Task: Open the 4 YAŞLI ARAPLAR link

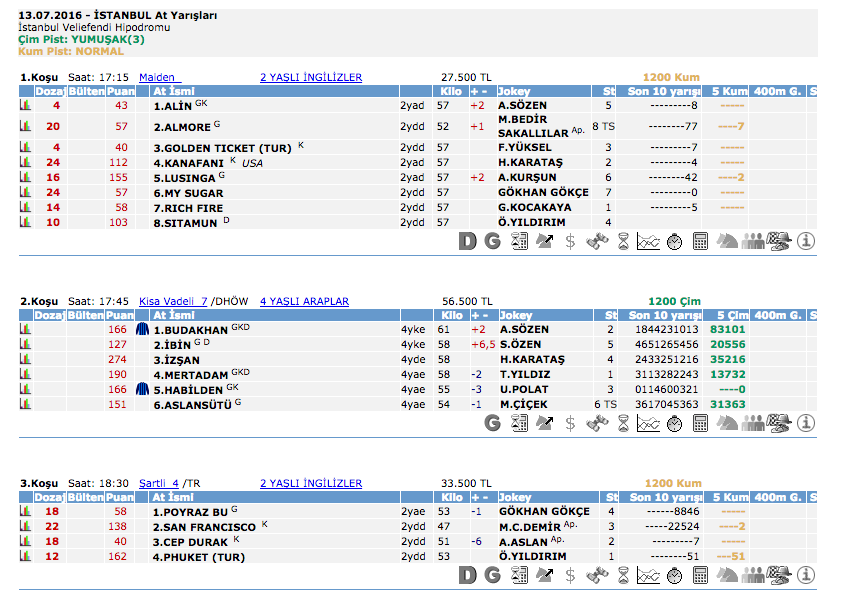Action: tap(304, 301)
